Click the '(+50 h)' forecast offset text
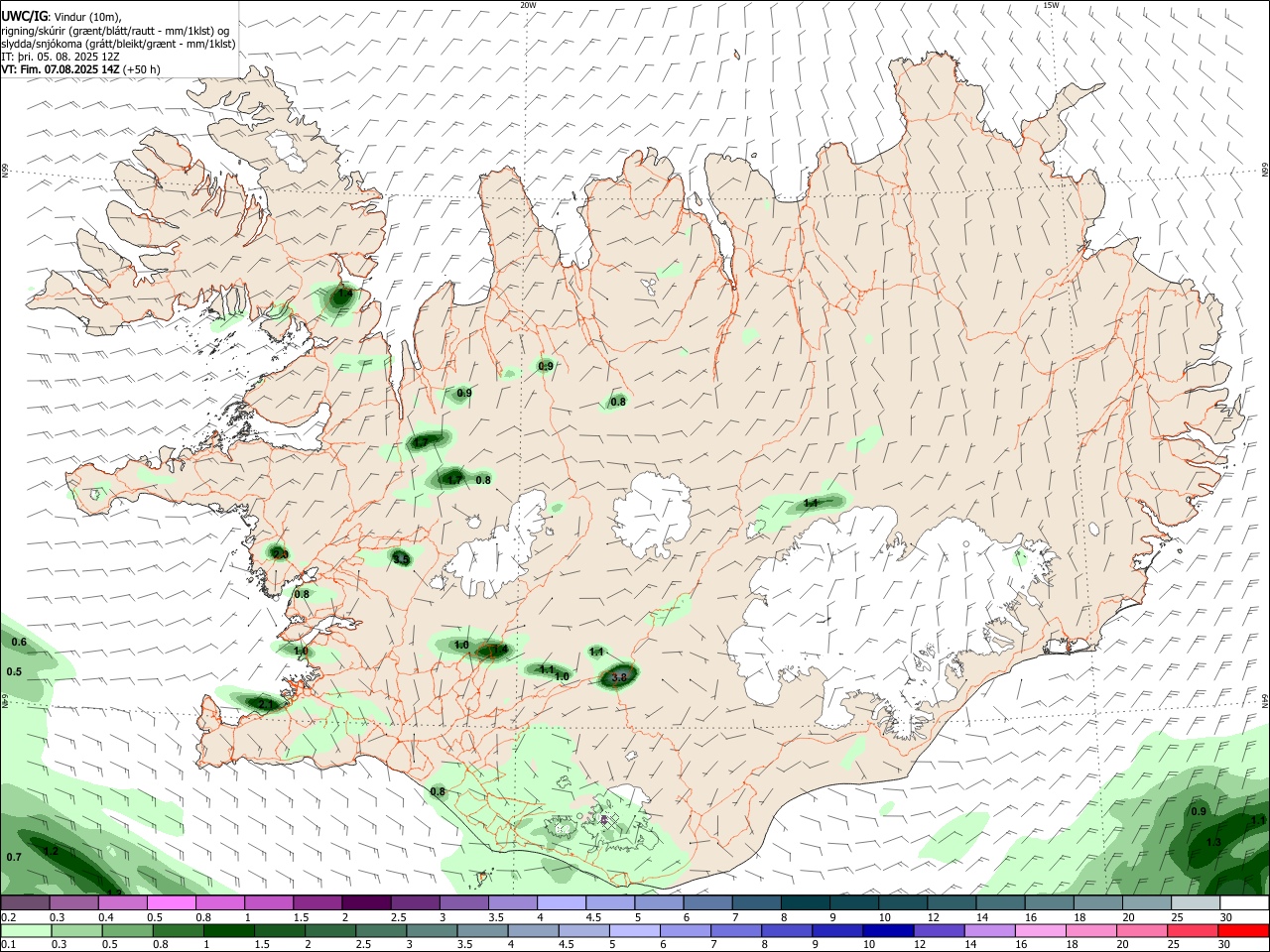Screen dimensions: 1270x952 point(141,69)
